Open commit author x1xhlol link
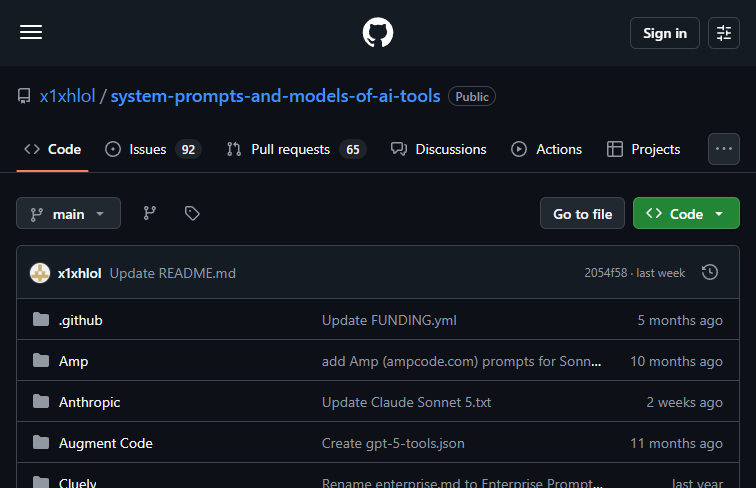 click(x=80, y=273)
